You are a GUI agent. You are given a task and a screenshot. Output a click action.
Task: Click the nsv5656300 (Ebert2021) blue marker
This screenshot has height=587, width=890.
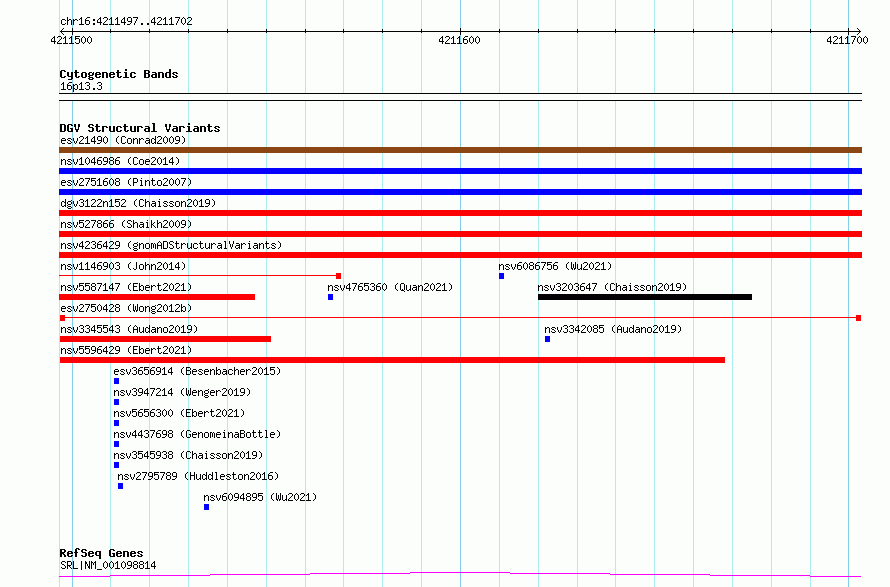[116, 423]
